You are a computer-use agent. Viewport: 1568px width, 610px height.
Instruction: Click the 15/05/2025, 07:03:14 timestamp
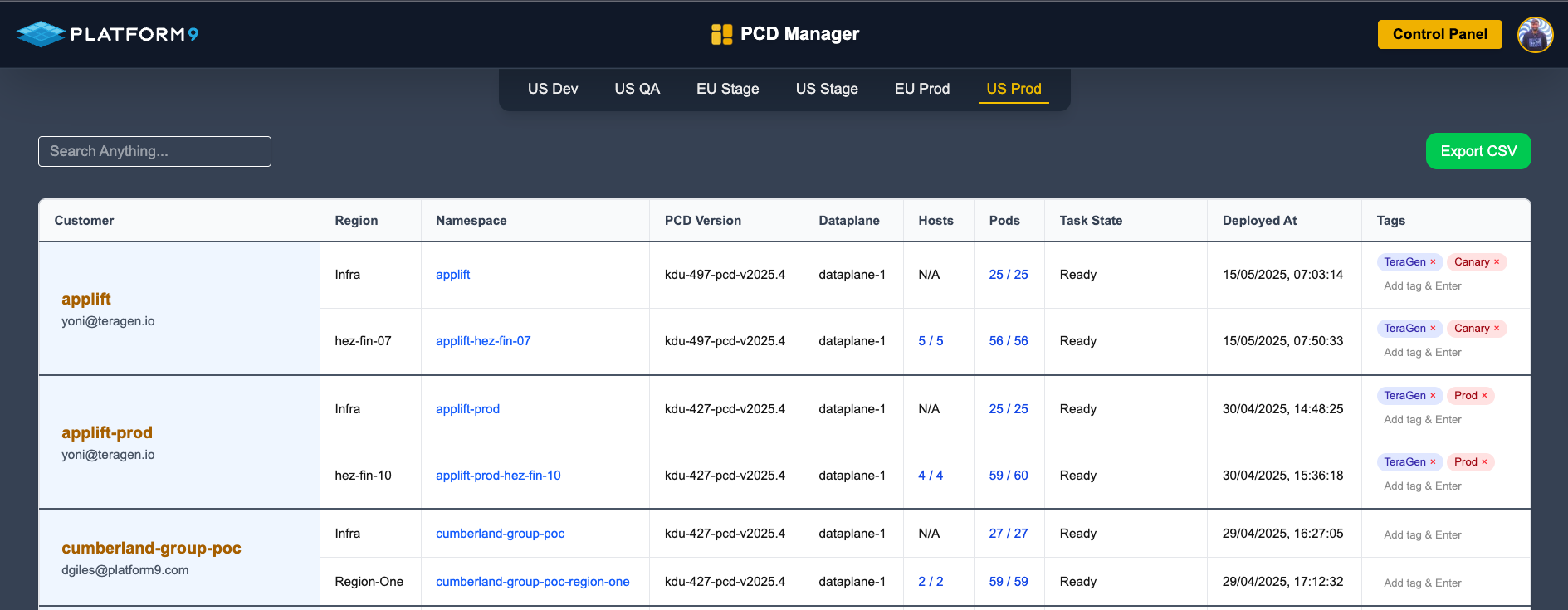pos(1282,275)
